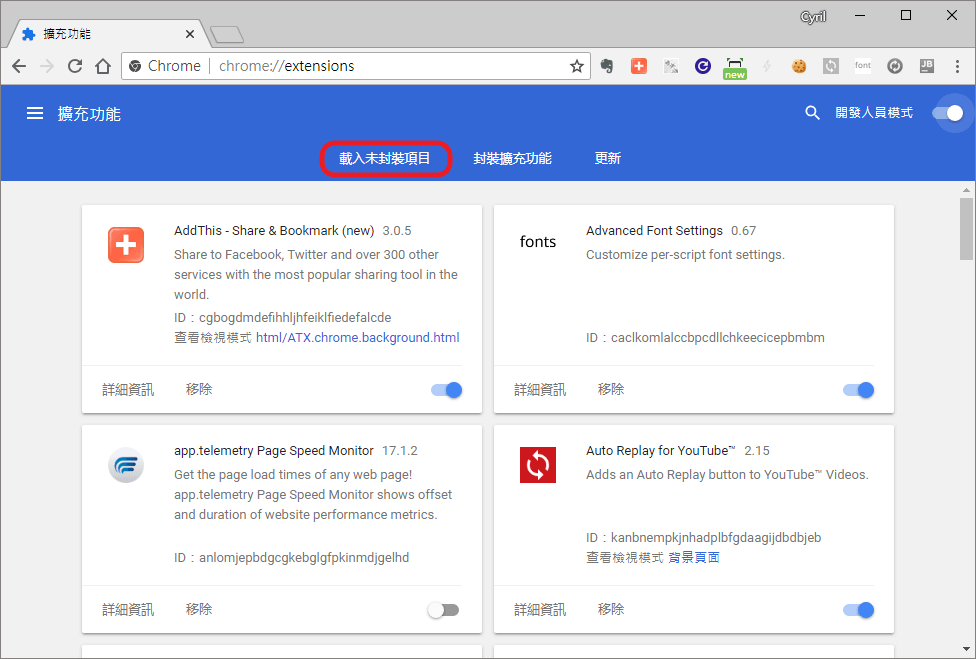This screenshot has width=976, height=659.
Task: Toggle 開發人員模式 developer mode switch
Action: tap(947, 113)
